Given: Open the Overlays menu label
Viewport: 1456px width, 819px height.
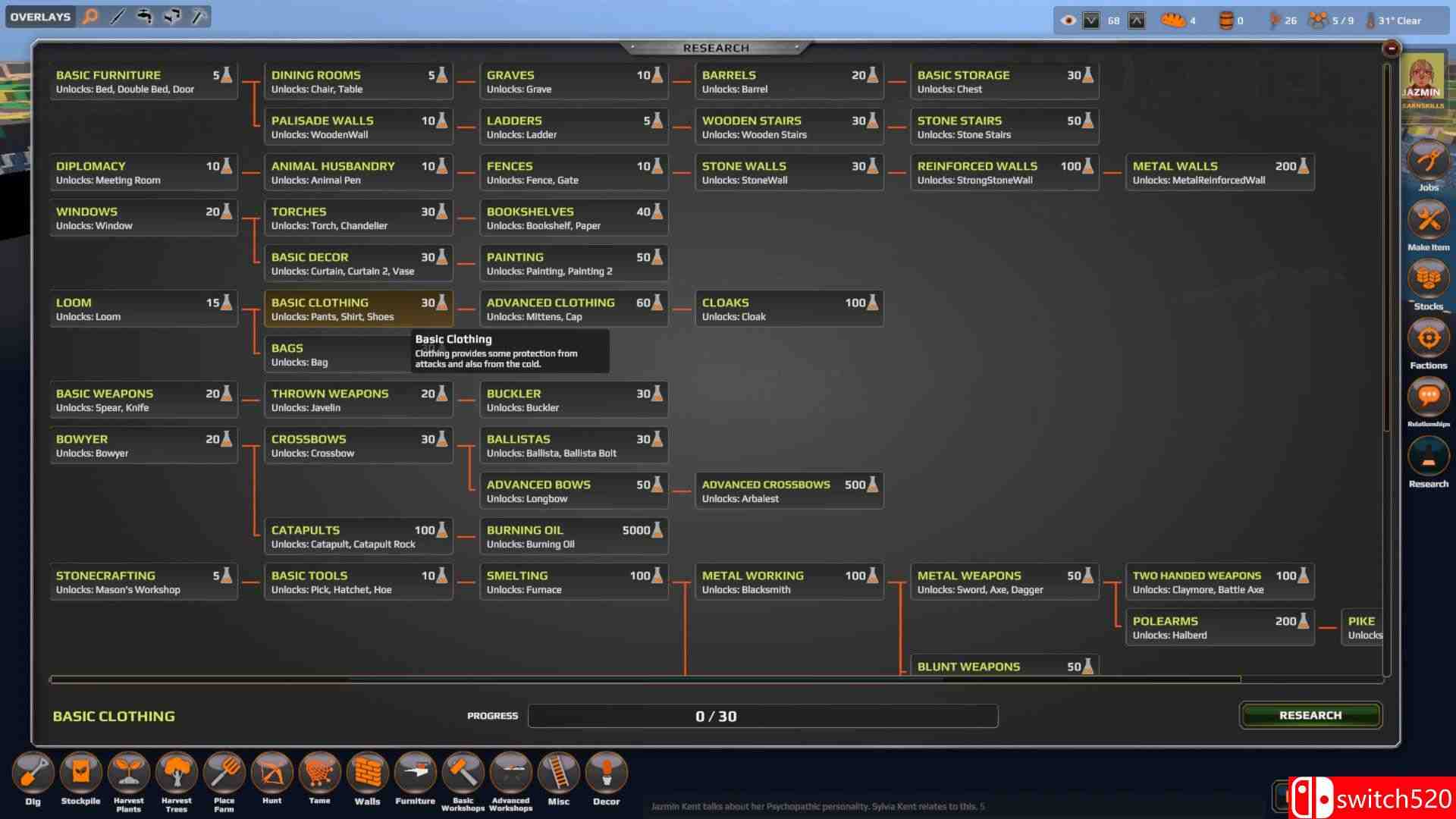Looking at the screenshot, I should click(40, 17).
